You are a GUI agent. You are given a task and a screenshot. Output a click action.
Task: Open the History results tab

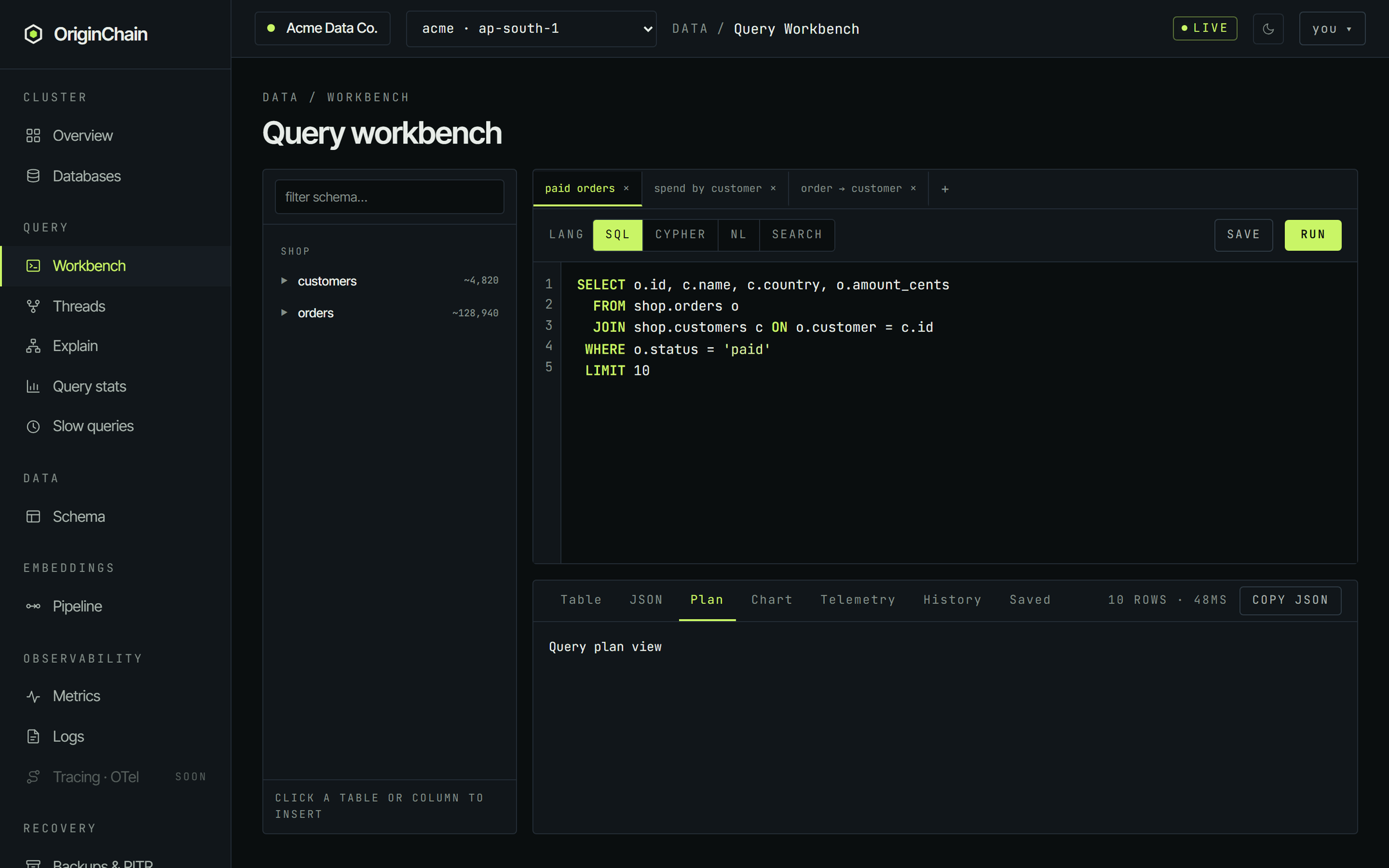(x=952, y=600)
